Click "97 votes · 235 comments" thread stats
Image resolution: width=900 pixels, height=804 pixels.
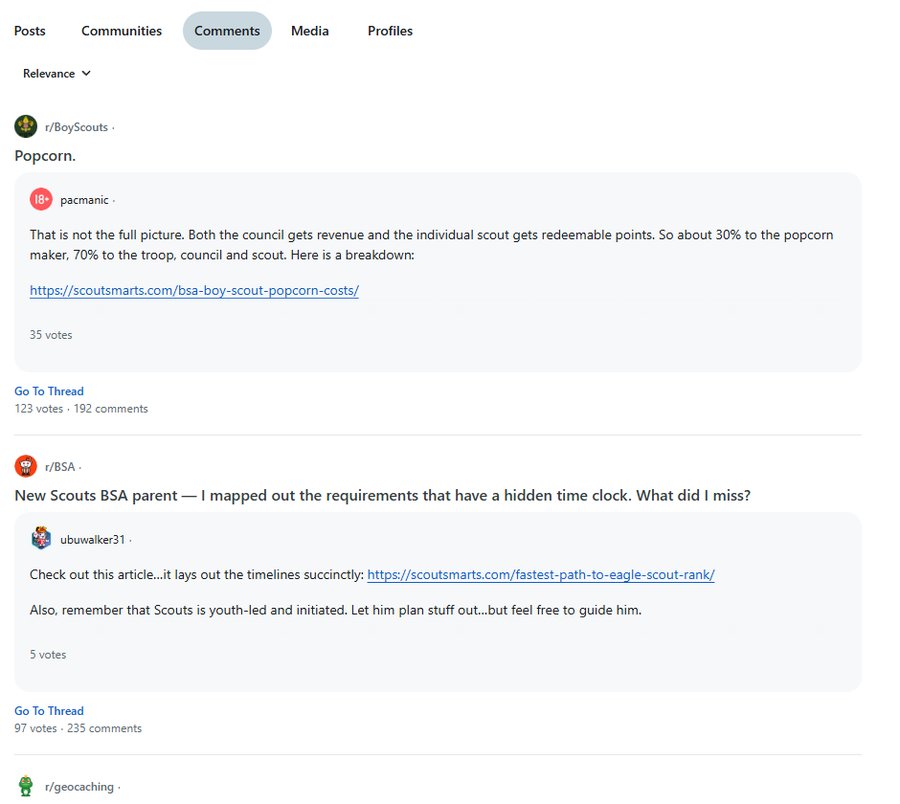pyautogui.click(x=78, y=728)
